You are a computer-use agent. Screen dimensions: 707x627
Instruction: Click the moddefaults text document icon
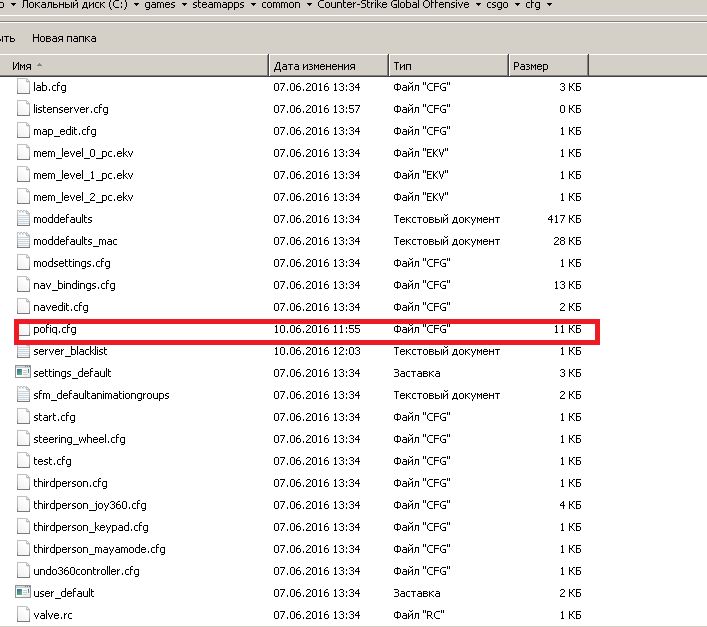click(x=23, y=219)
